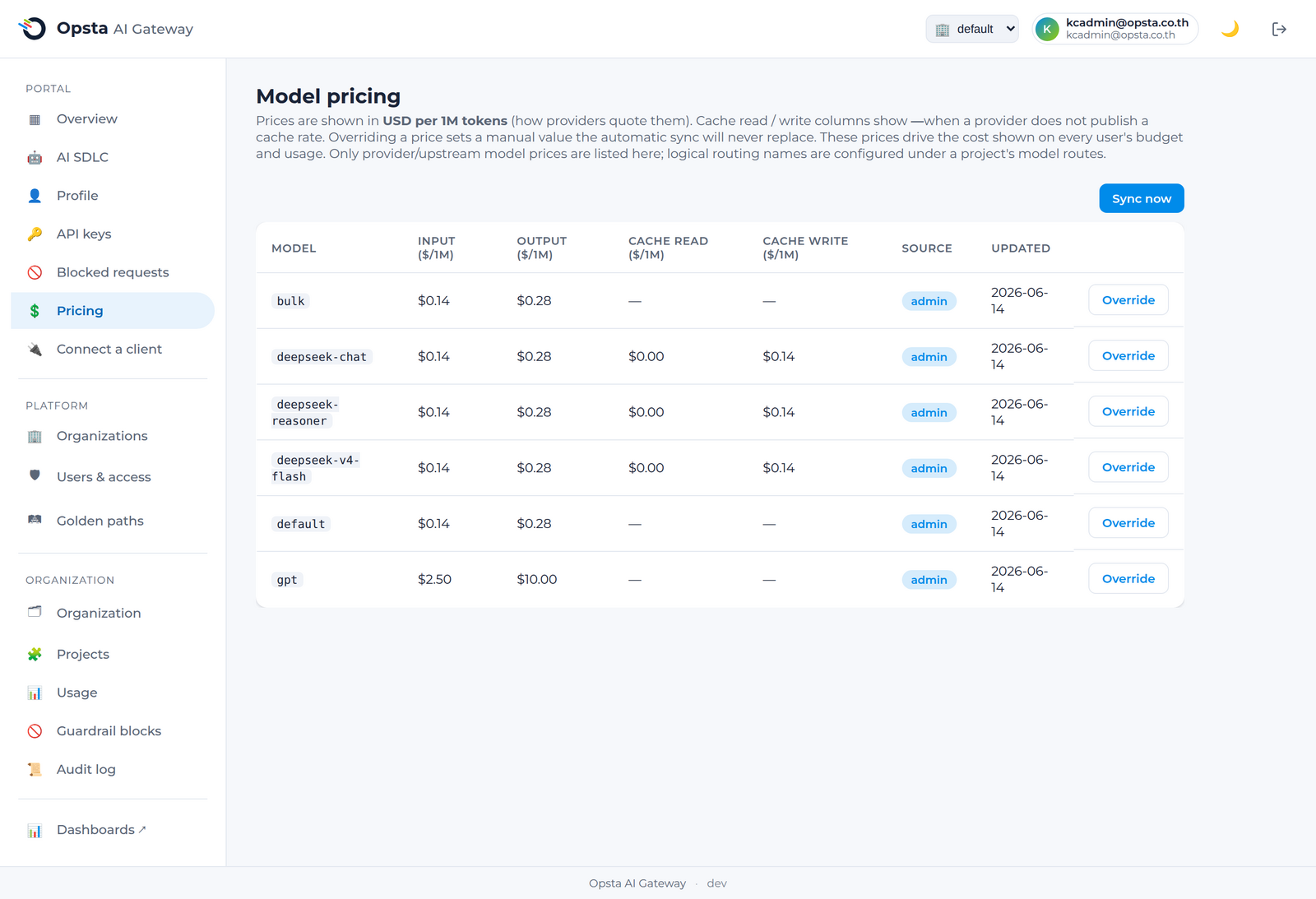Open Guardrail blocks page
Viewport: 1316px width, 899px height.
coord(113,731)
